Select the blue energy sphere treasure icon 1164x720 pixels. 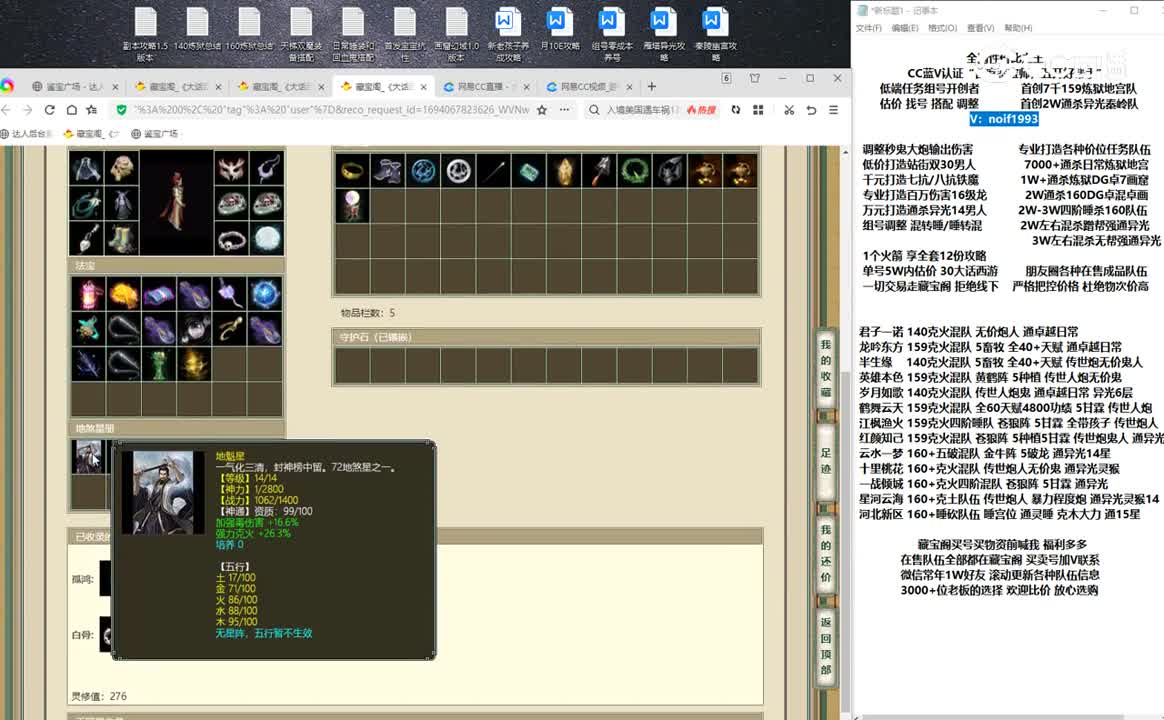coord(265,294)
